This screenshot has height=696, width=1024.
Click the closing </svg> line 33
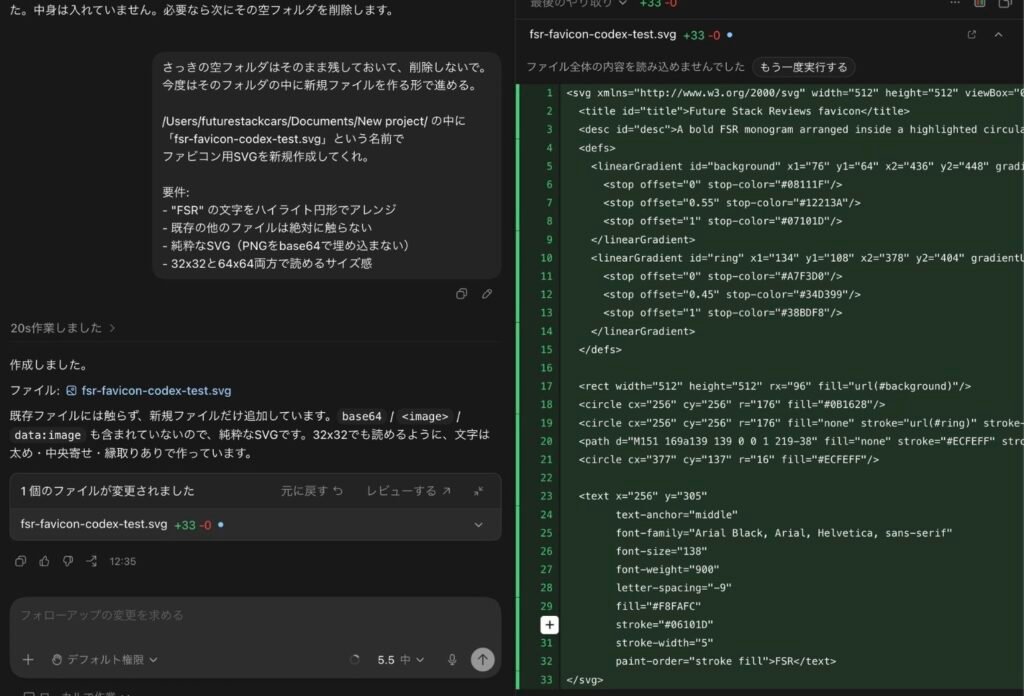(584, 680)
